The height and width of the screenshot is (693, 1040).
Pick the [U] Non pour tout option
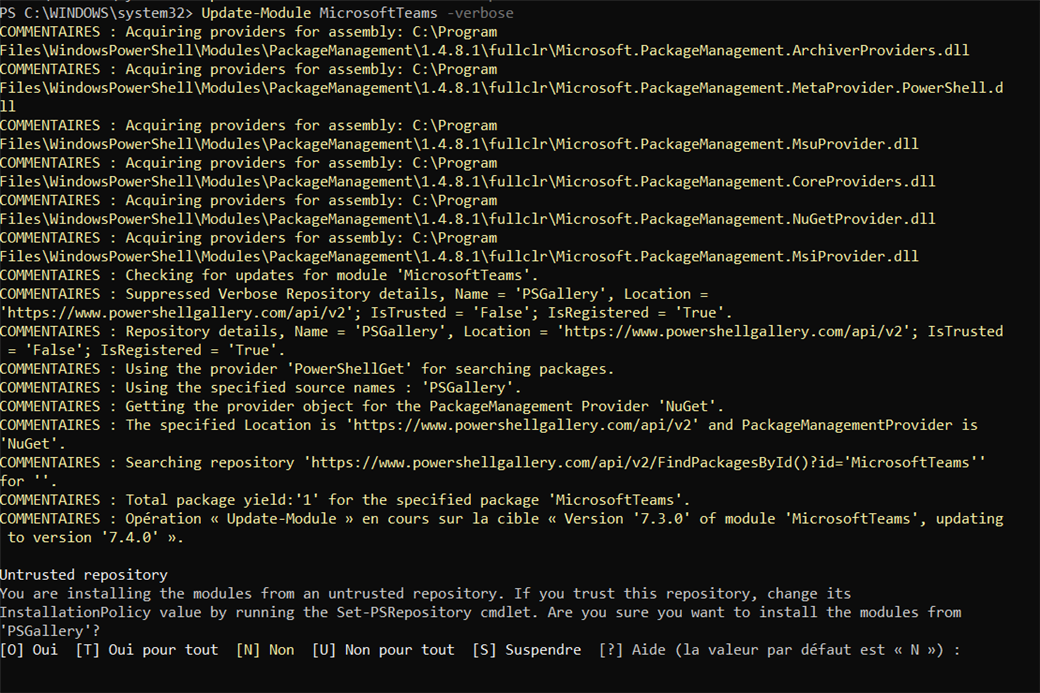(383, 650)
